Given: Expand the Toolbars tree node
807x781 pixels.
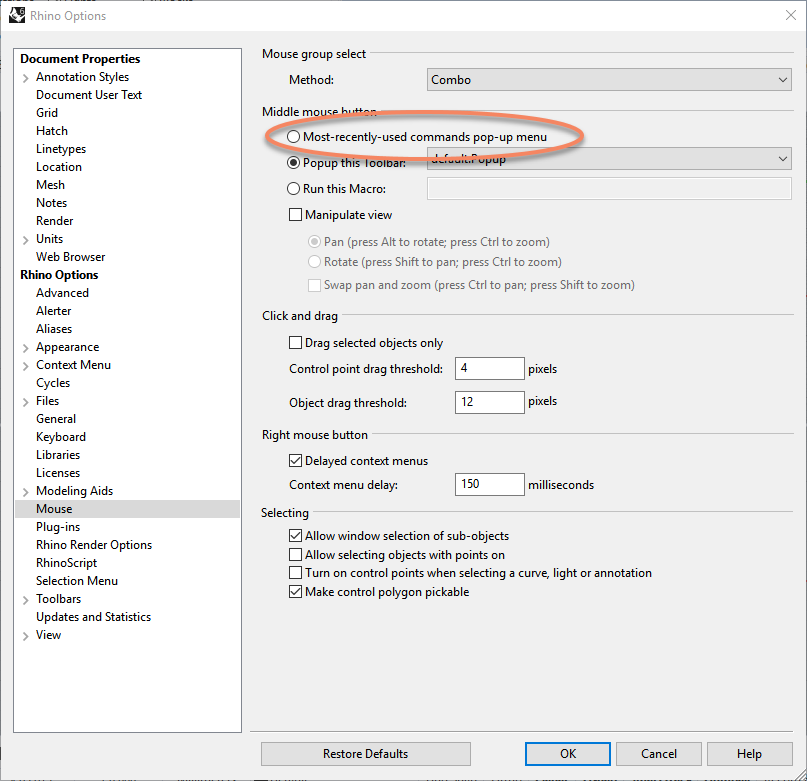Looking at the screenshot, I should (x=25, y=600).
